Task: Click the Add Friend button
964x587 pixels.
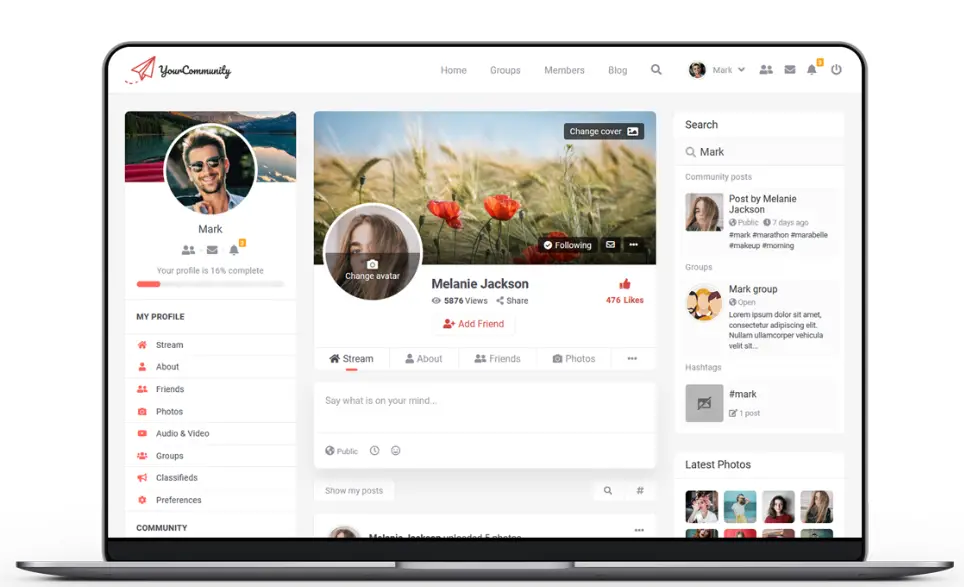Action: click(473, 324)
